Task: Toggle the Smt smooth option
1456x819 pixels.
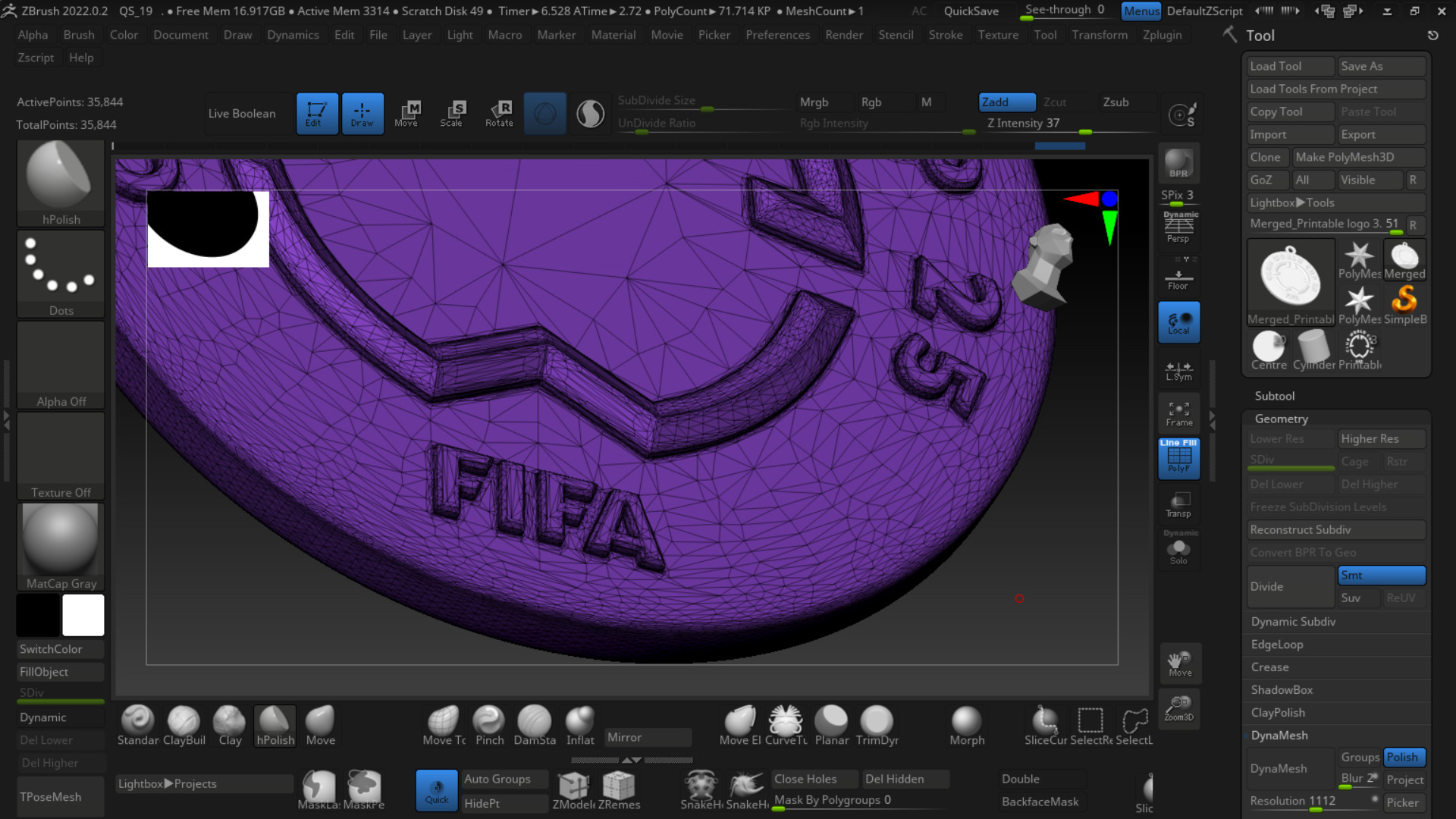Action: point(1381,576)
